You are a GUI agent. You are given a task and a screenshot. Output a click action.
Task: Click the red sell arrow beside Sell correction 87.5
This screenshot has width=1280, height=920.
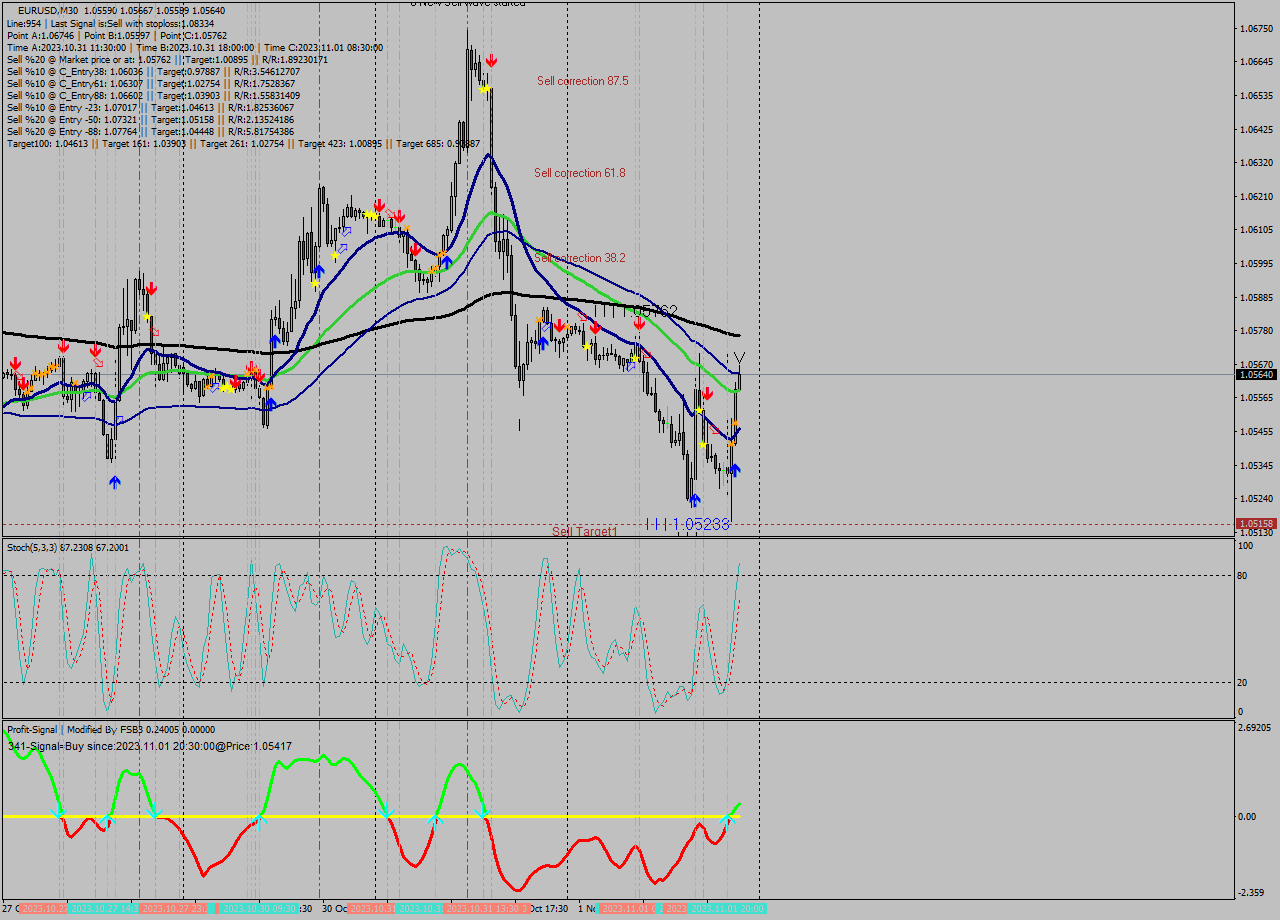tap(491, 61)
